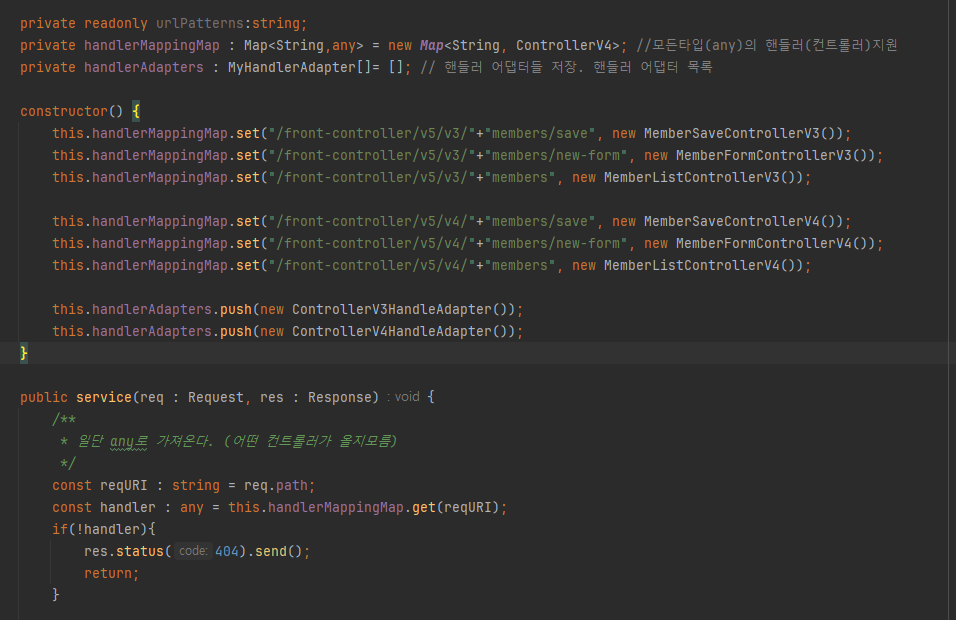This screenshot has height=620, width=956.
Task: Click the 'Map' class in new Map<String, ControllerV4>
Action: (432, 46)
